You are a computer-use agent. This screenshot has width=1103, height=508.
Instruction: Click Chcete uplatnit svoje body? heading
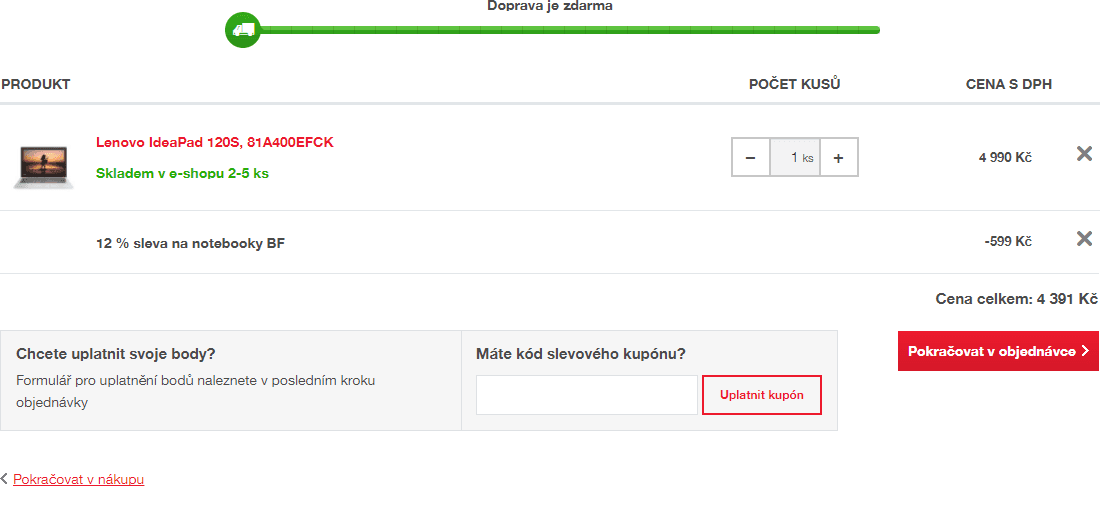tap(115, 353)
